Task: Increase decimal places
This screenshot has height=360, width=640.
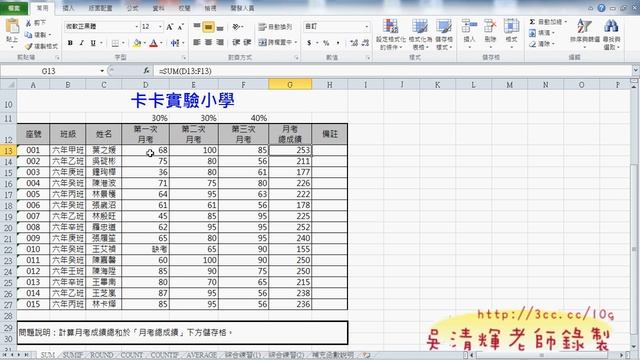Action: pos(354,42)
